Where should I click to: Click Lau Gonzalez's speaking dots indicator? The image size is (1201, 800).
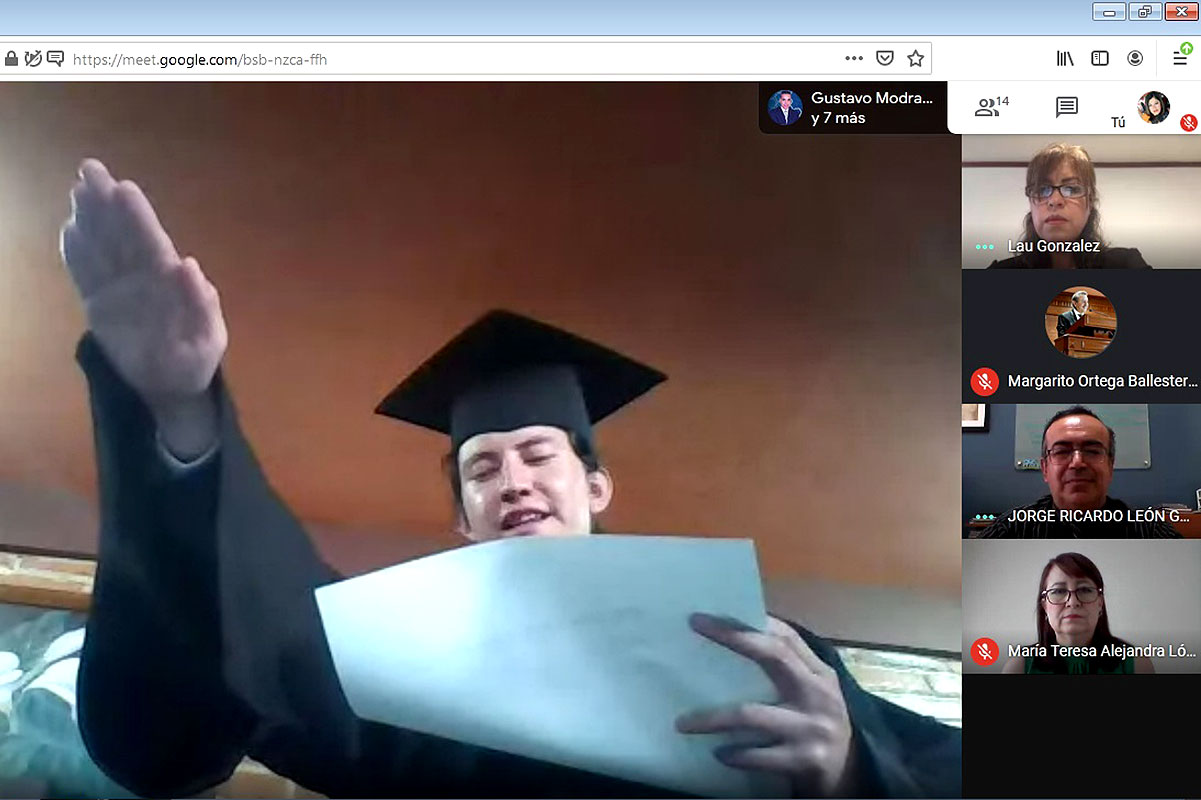[985, 247]
